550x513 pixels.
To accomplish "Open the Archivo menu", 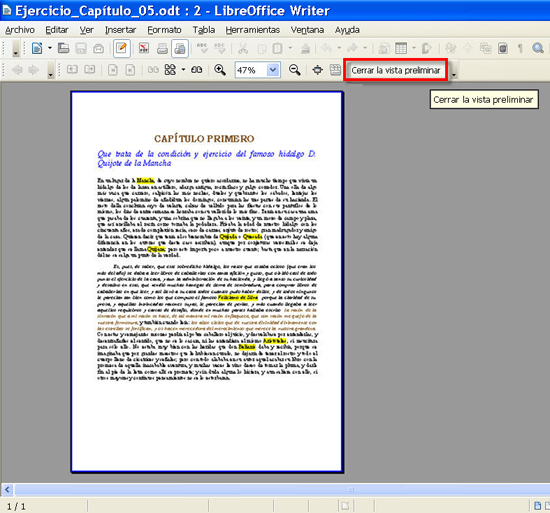I will pyautogui.click(x=20, y=30).
